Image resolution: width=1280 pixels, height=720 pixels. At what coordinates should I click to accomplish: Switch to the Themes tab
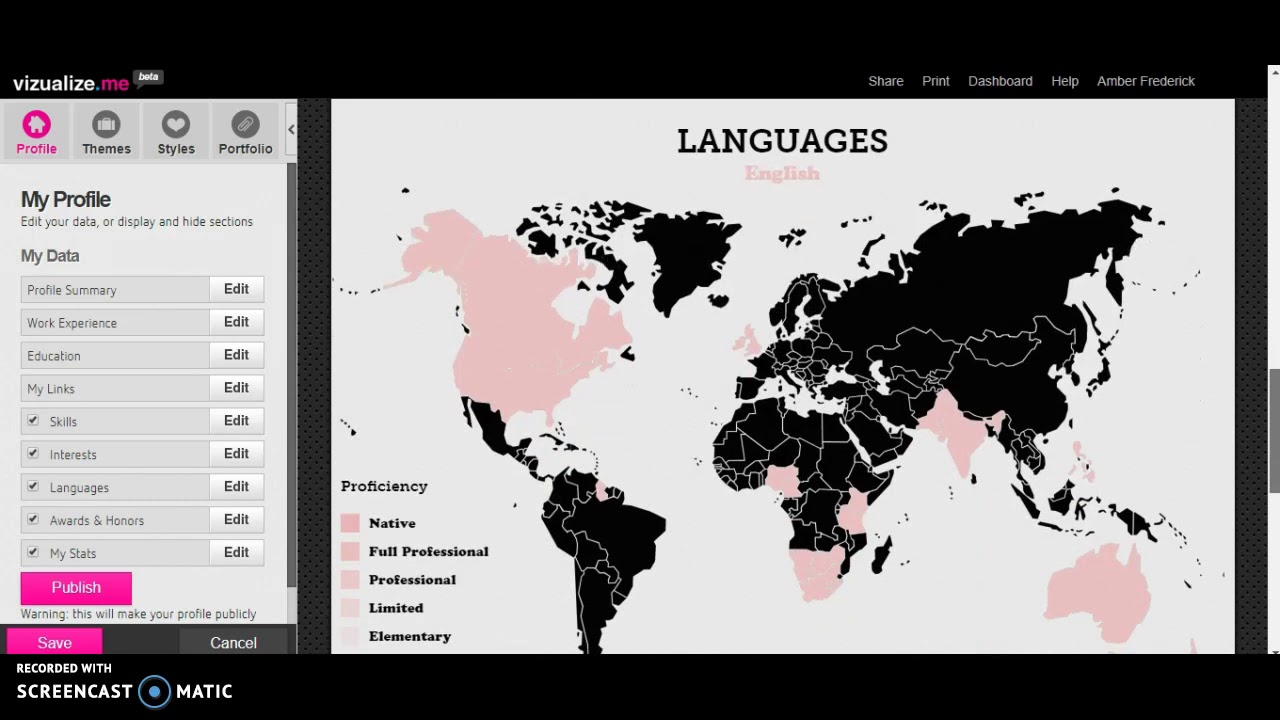coord(106,131)
